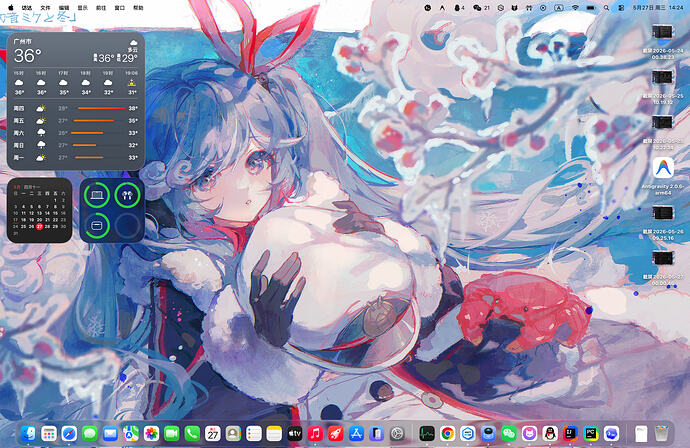Launch IntelliJ IDEA from the Dock
690x448 pixels.
point(570,434)
